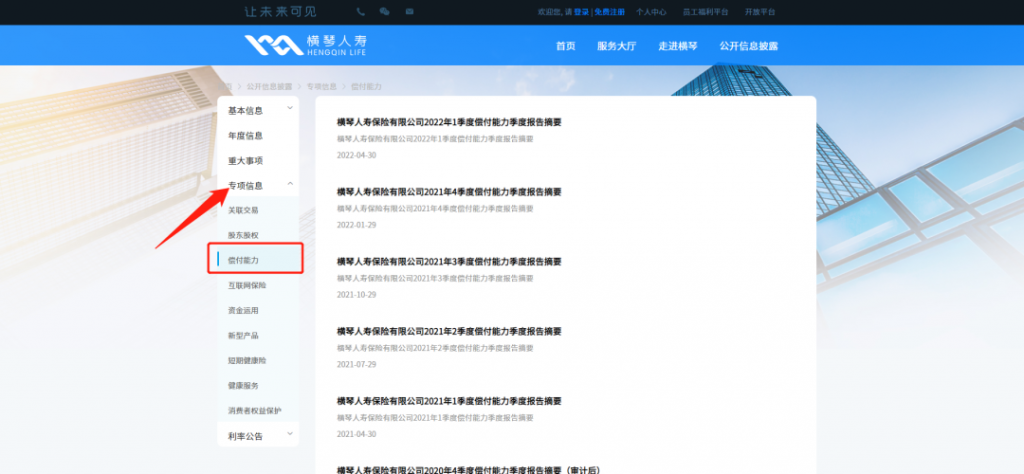
Task: Click date 2022-04-30
Action: point(357,155)
